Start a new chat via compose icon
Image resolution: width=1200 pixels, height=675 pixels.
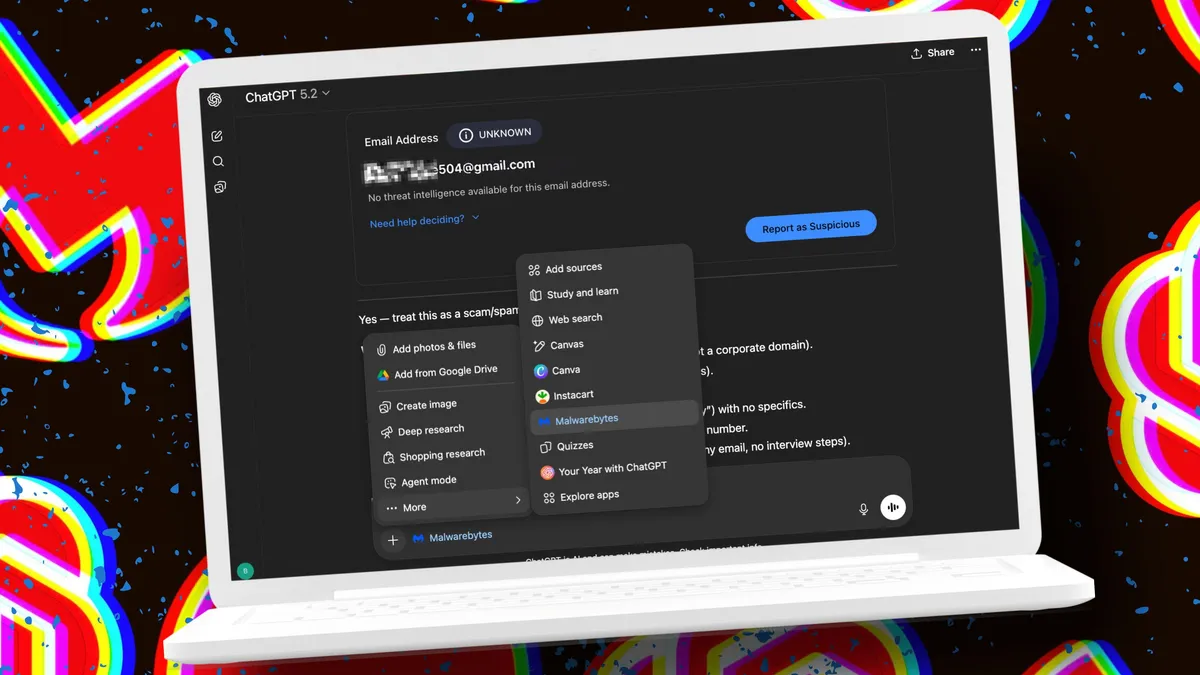(217, 136)
